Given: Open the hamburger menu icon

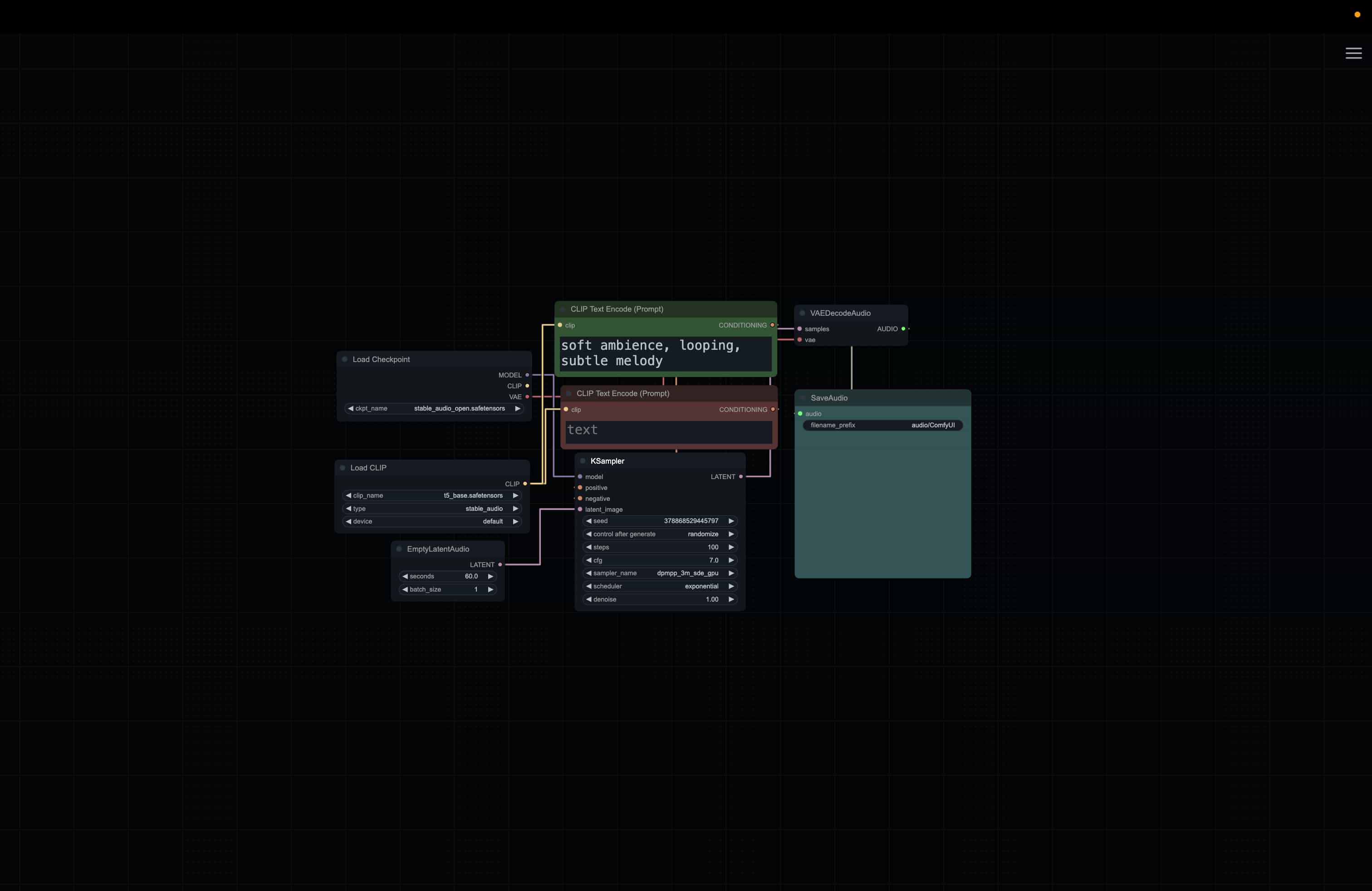Looking at the screenshot, I should coord(1353,53).
